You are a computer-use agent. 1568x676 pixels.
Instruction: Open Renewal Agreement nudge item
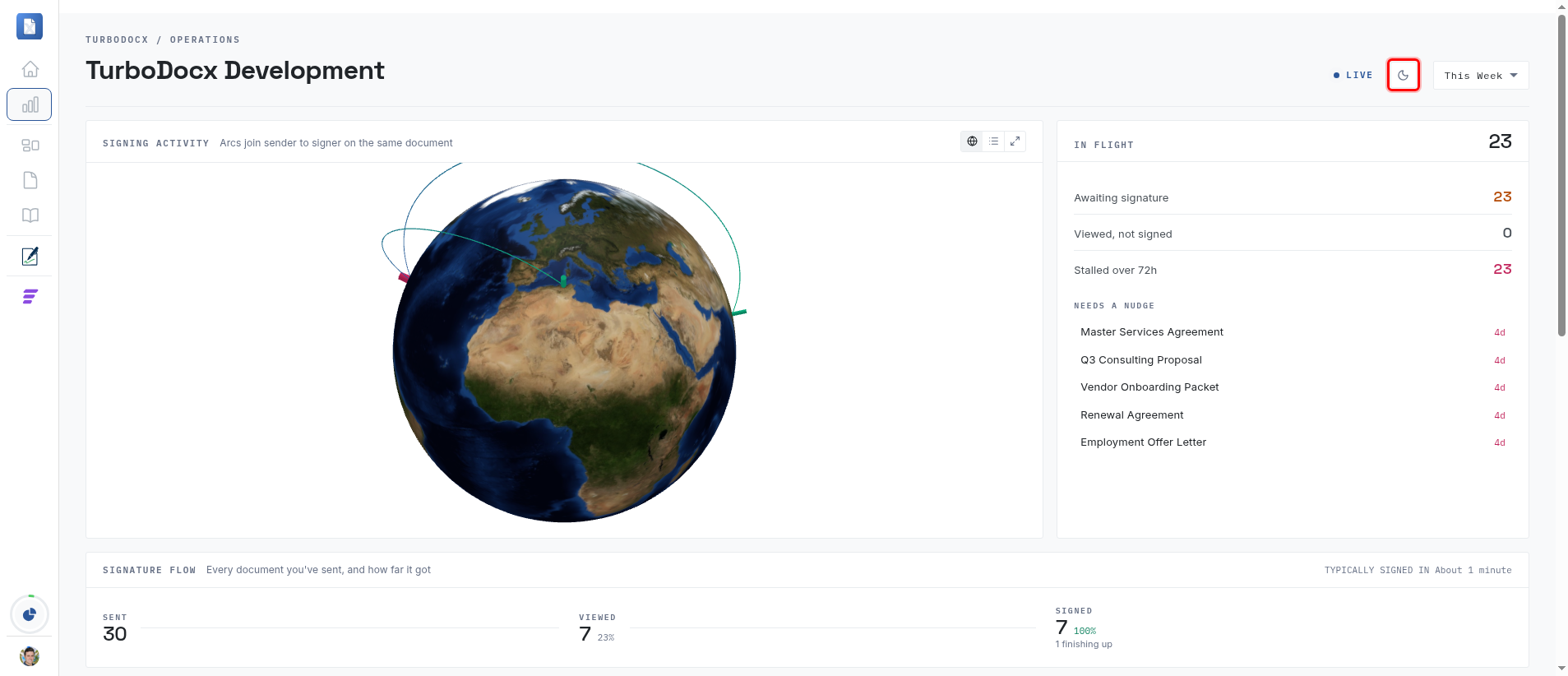click(x=1293, y=415)
